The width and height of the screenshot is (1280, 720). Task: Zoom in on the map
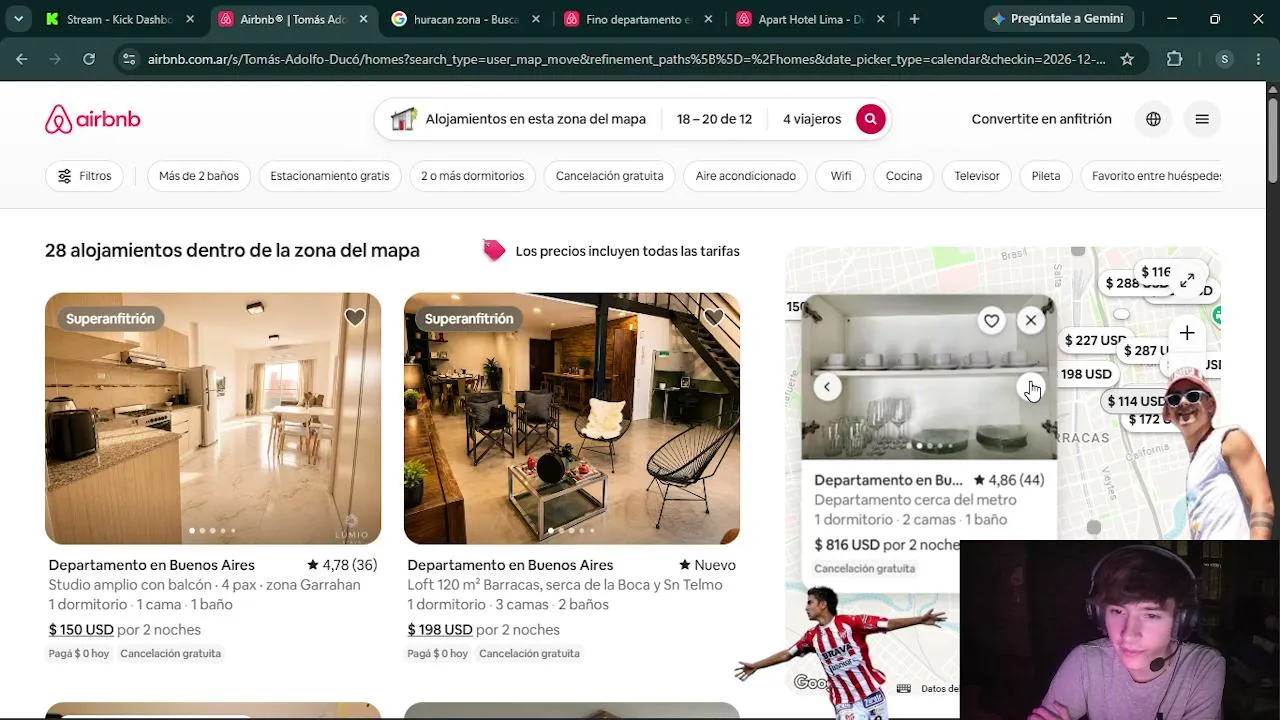pyautogui.click(x=1187, y=333)
